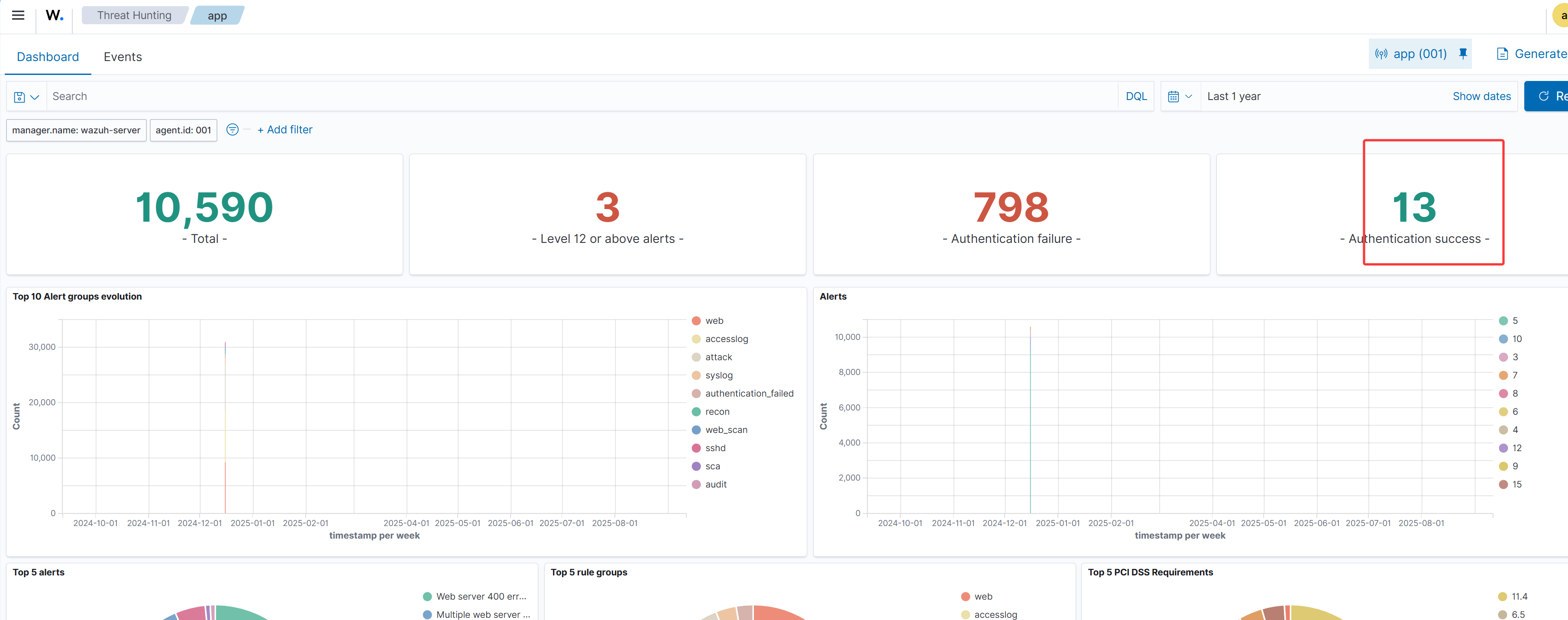Viewport: 1568px width, 620px height.
Task: Focus the Search query input
Action: (x=578, y=96)
